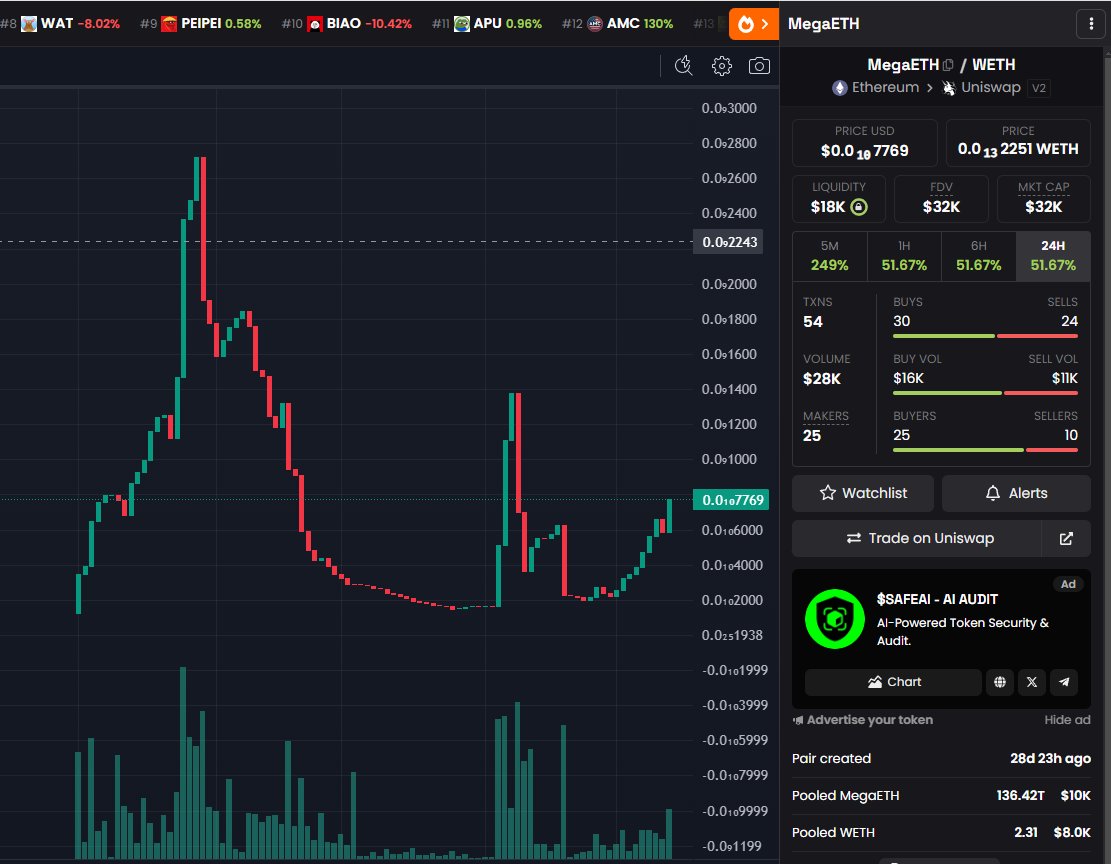The image size is (1111, 864).
Task: Click the orange trending fire button
Action: (x=753, y=24)
